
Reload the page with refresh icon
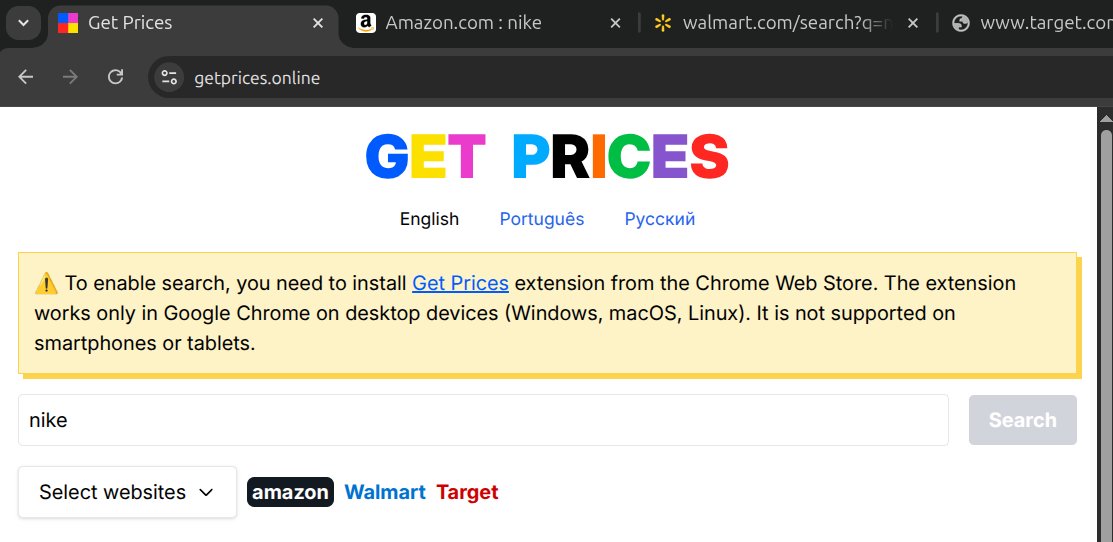(115, 77)
